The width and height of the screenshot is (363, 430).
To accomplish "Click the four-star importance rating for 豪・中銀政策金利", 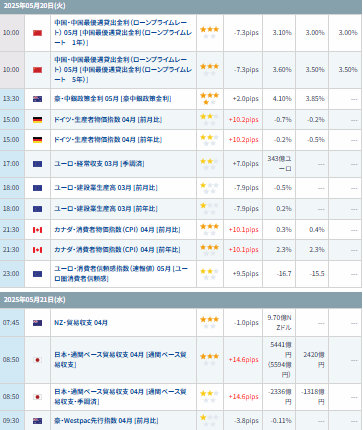I will pyautogui.click(x=209, y=99).
